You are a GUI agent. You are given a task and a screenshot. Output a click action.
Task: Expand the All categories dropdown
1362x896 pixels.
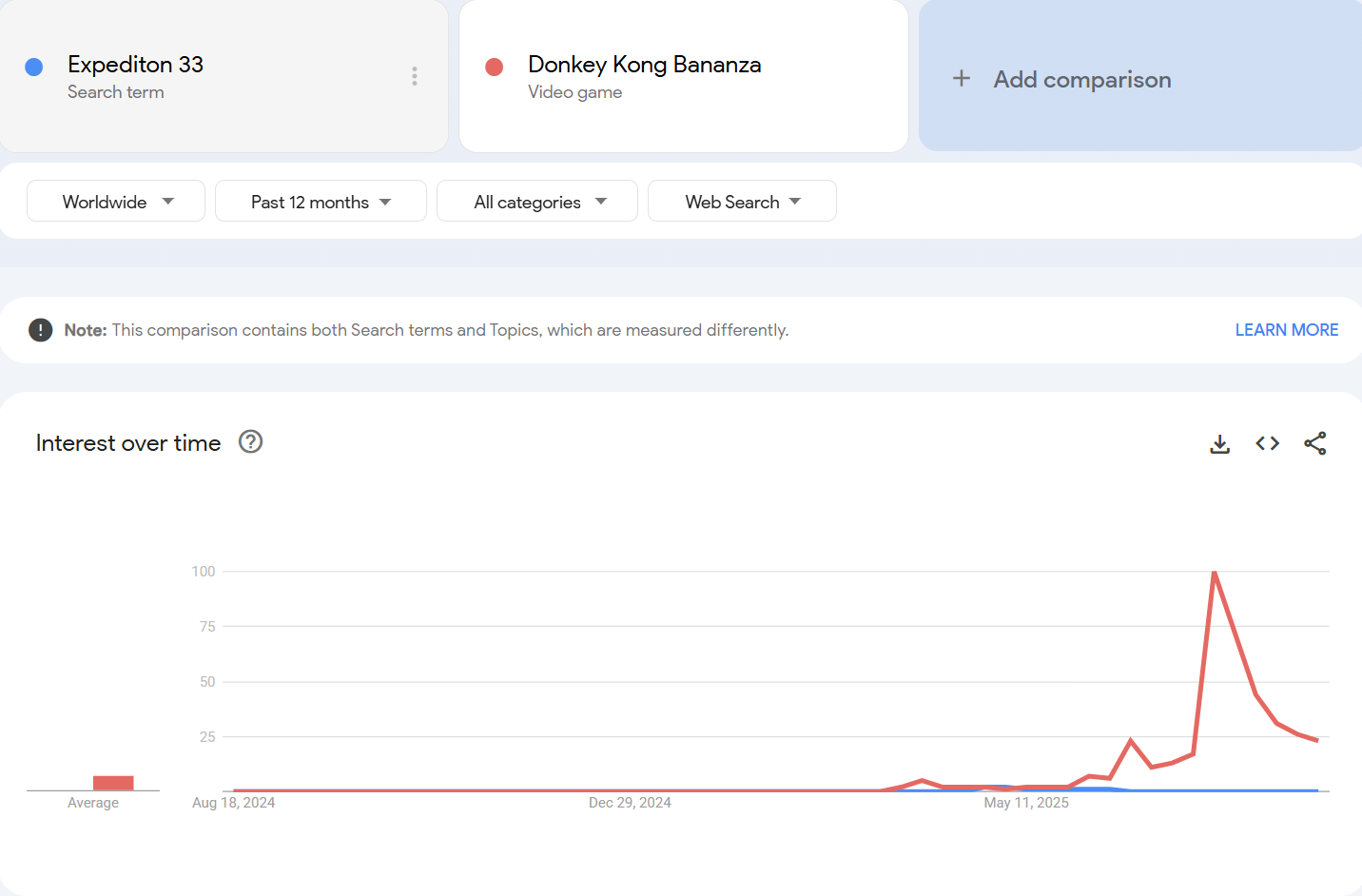click(x=537, y=202)
